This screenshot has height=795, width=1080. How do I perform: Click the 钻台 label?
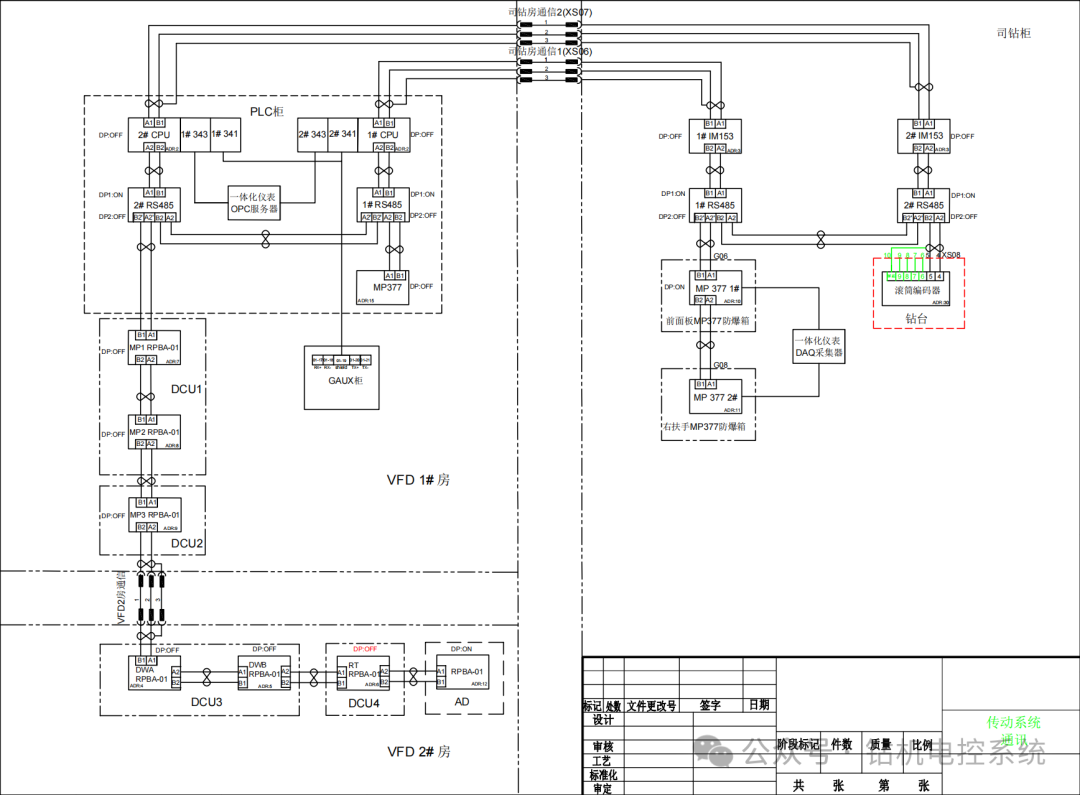(916, 318)
